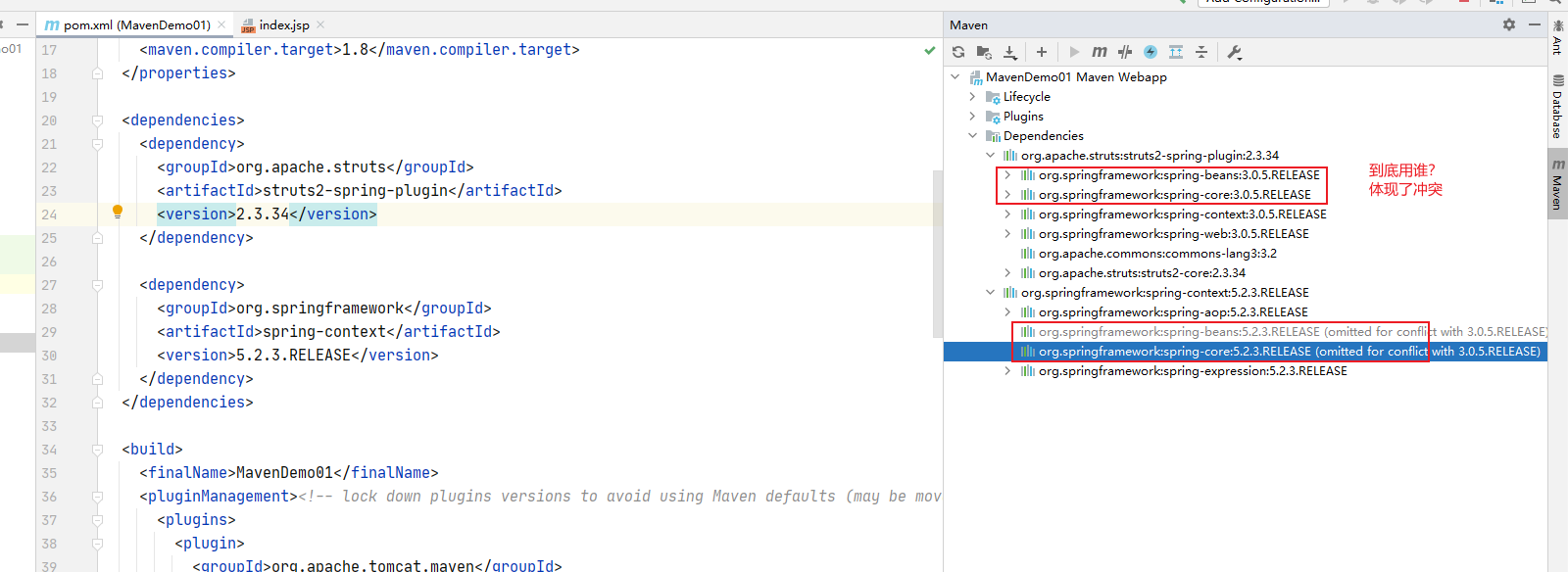1568x572 pixels.
Task: Add Maven project with plus icon
Action: click(1042, 52)
